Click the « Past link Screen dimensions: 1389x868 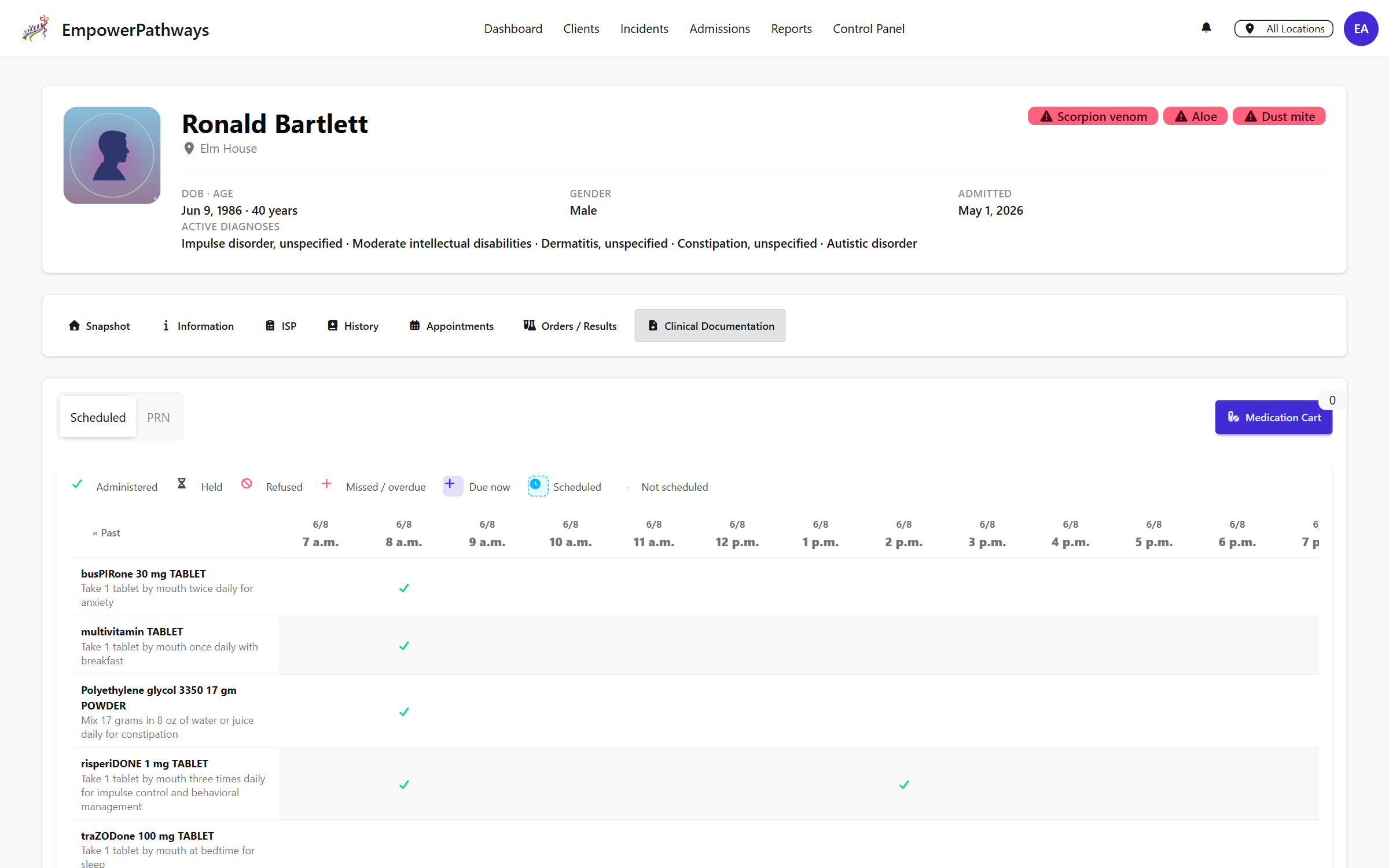tap(106, 533)
